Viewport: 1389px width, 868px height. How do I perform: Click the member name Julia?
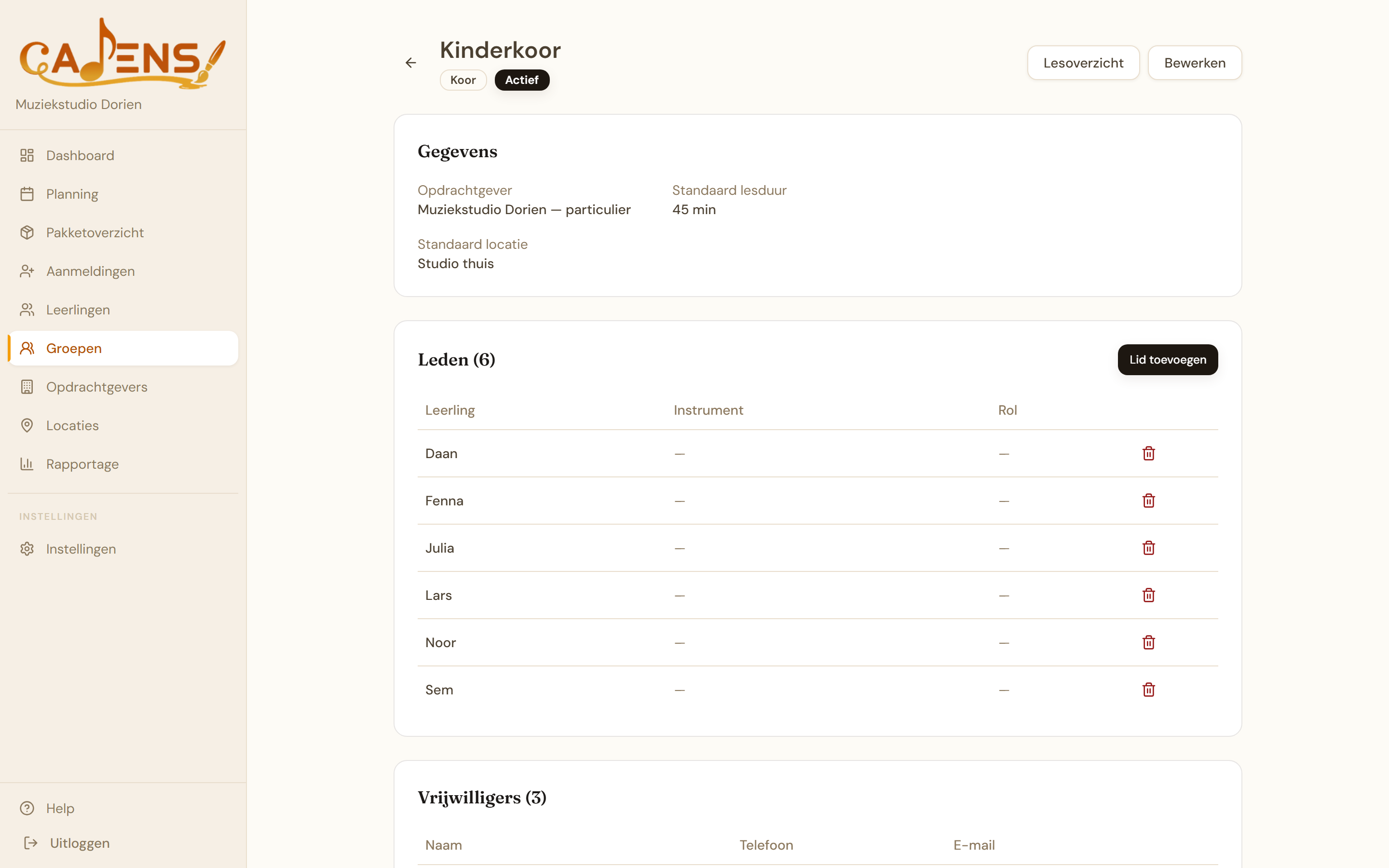pos(440,548)
